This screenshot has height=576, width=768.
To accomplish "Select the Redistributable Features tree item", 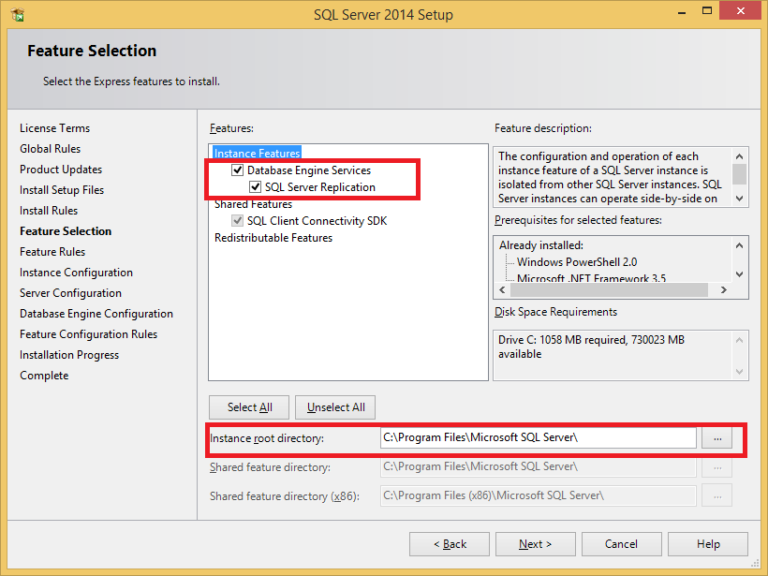I will tap(273, 238).
